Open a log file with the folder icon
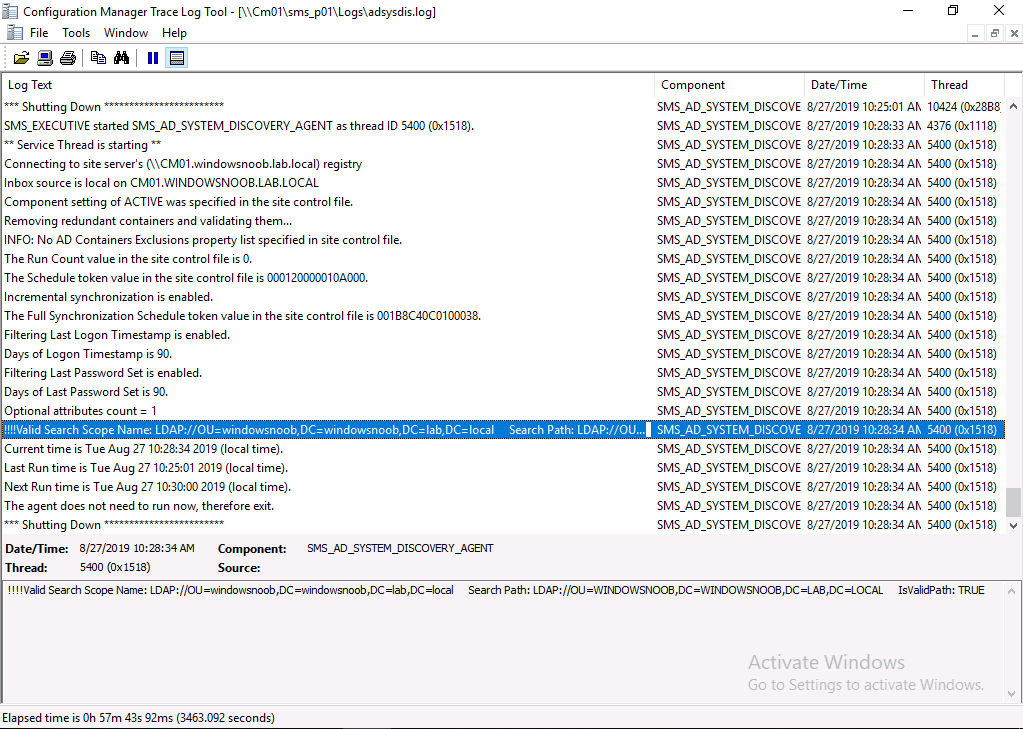 coord(22,58)
